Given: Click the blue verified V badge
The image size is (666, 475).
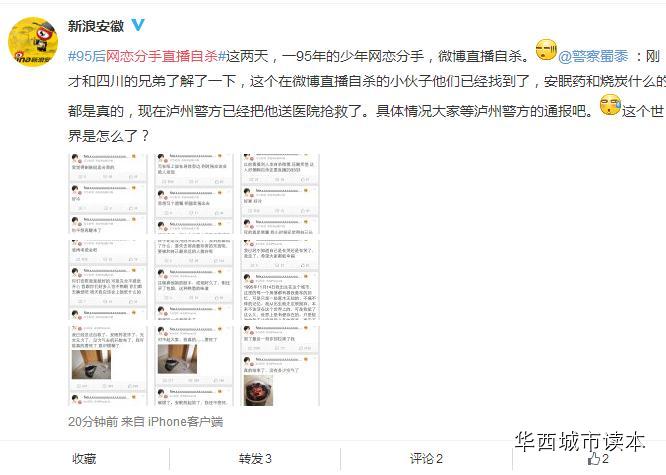Looking at the screenshot, I should pos(138,25).
